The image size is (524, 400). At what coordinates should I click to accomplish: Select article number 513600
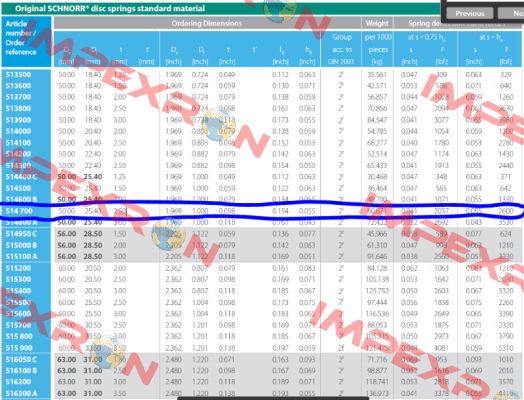(18, 86)
